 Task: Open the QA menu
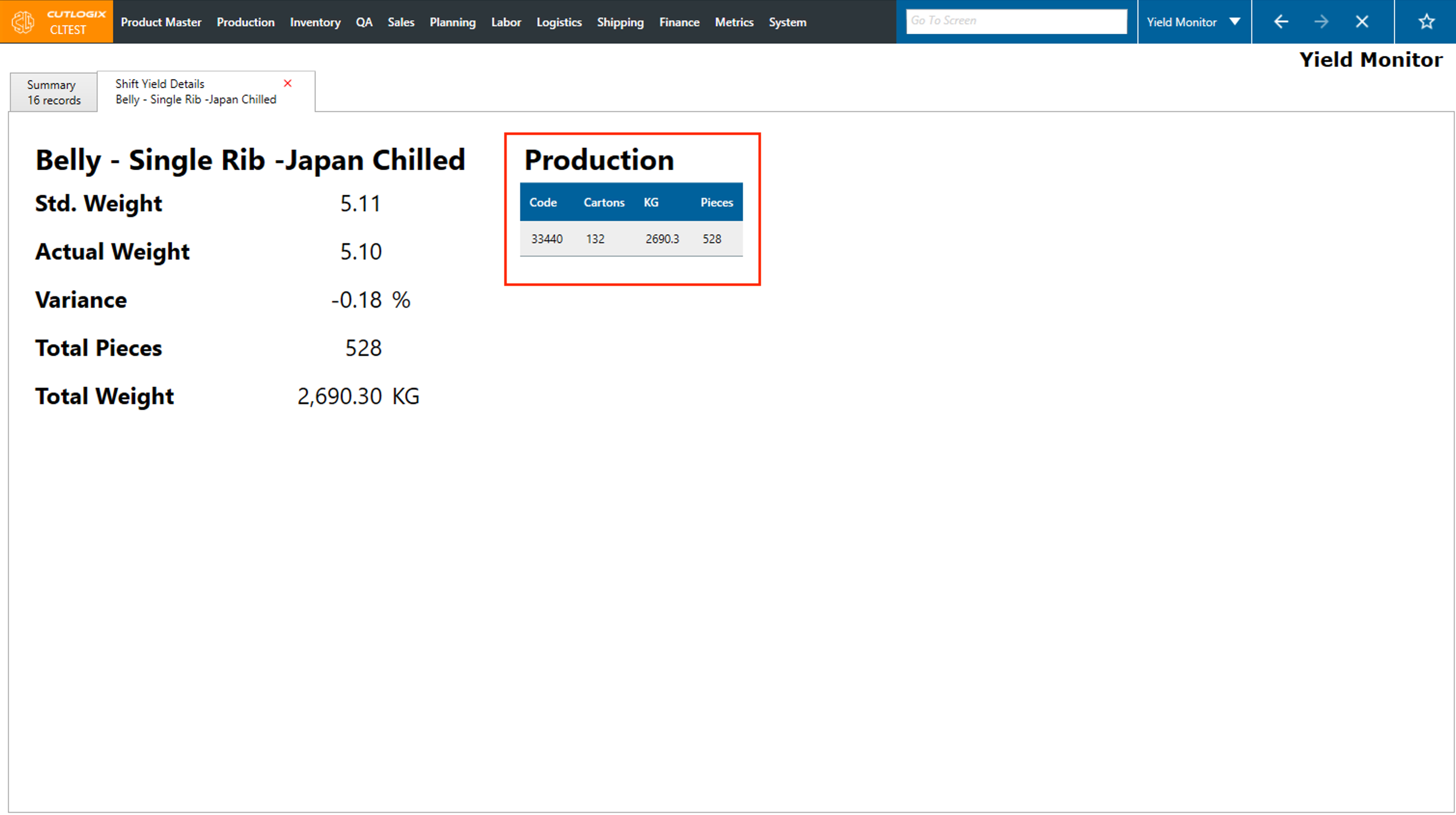click(x=363, y=22)
